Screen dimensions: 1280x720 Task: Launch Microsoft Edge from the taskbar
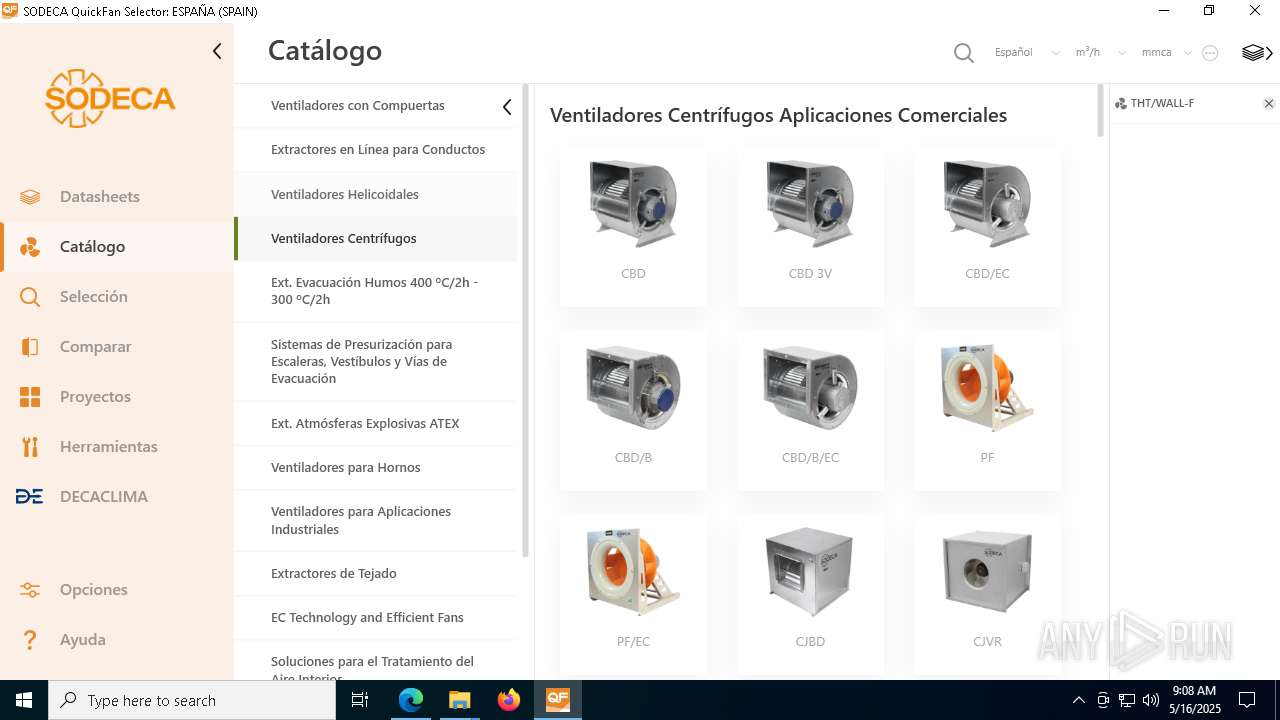point(411,700)
